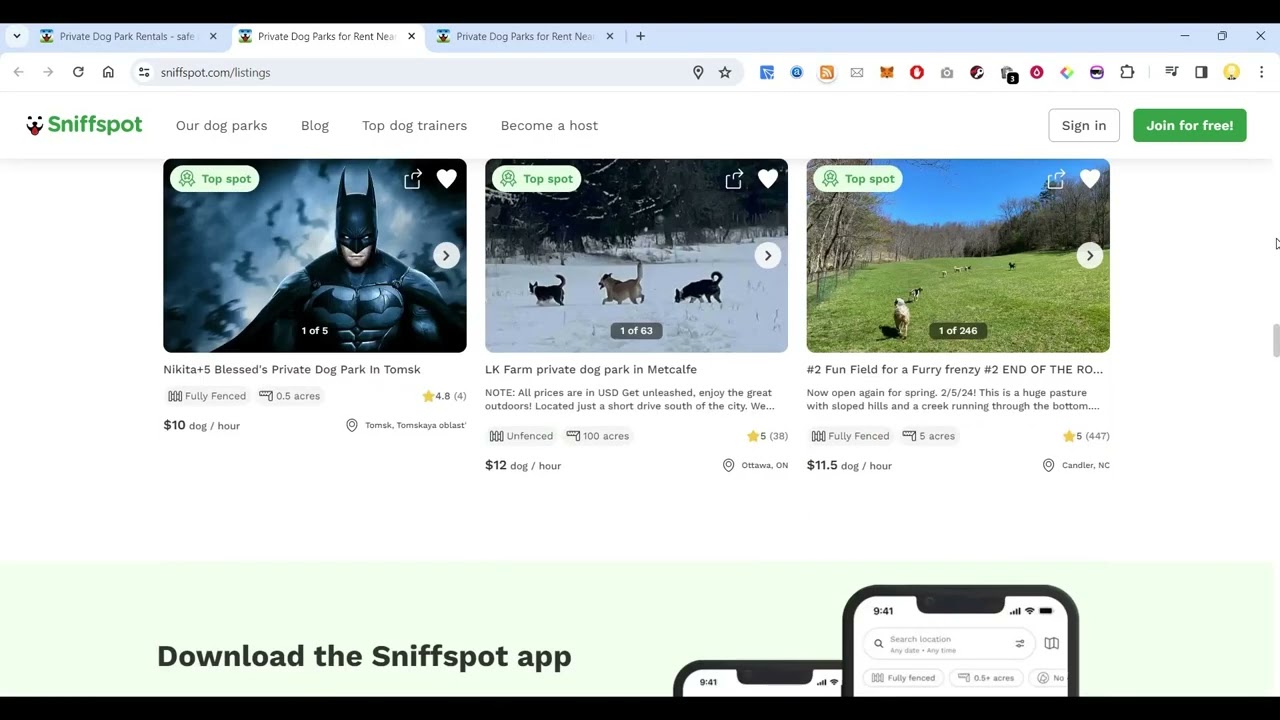Click the $10 dog / hour price
This screenshot has width=1280, height=720.
pos(201,425)
